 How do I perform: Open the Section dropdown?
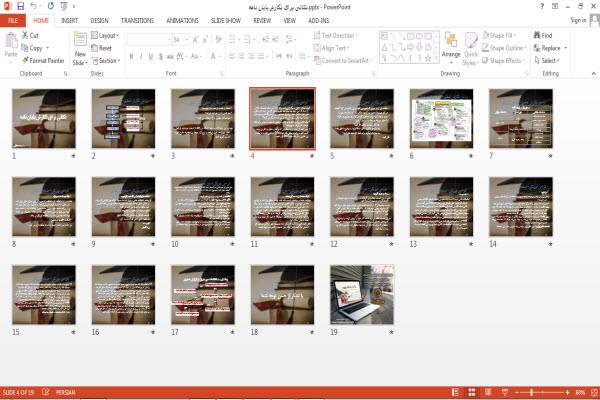pos(106,60)
